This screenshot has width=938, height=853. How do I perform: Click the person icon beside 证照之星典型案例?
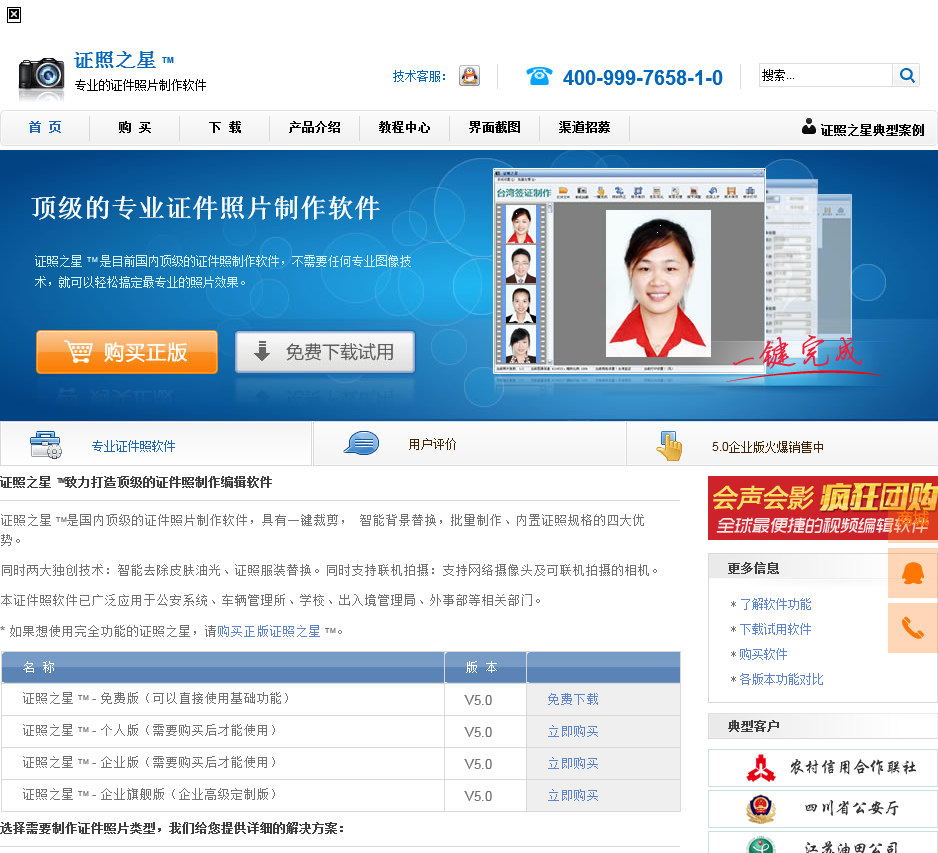[809, 126]
